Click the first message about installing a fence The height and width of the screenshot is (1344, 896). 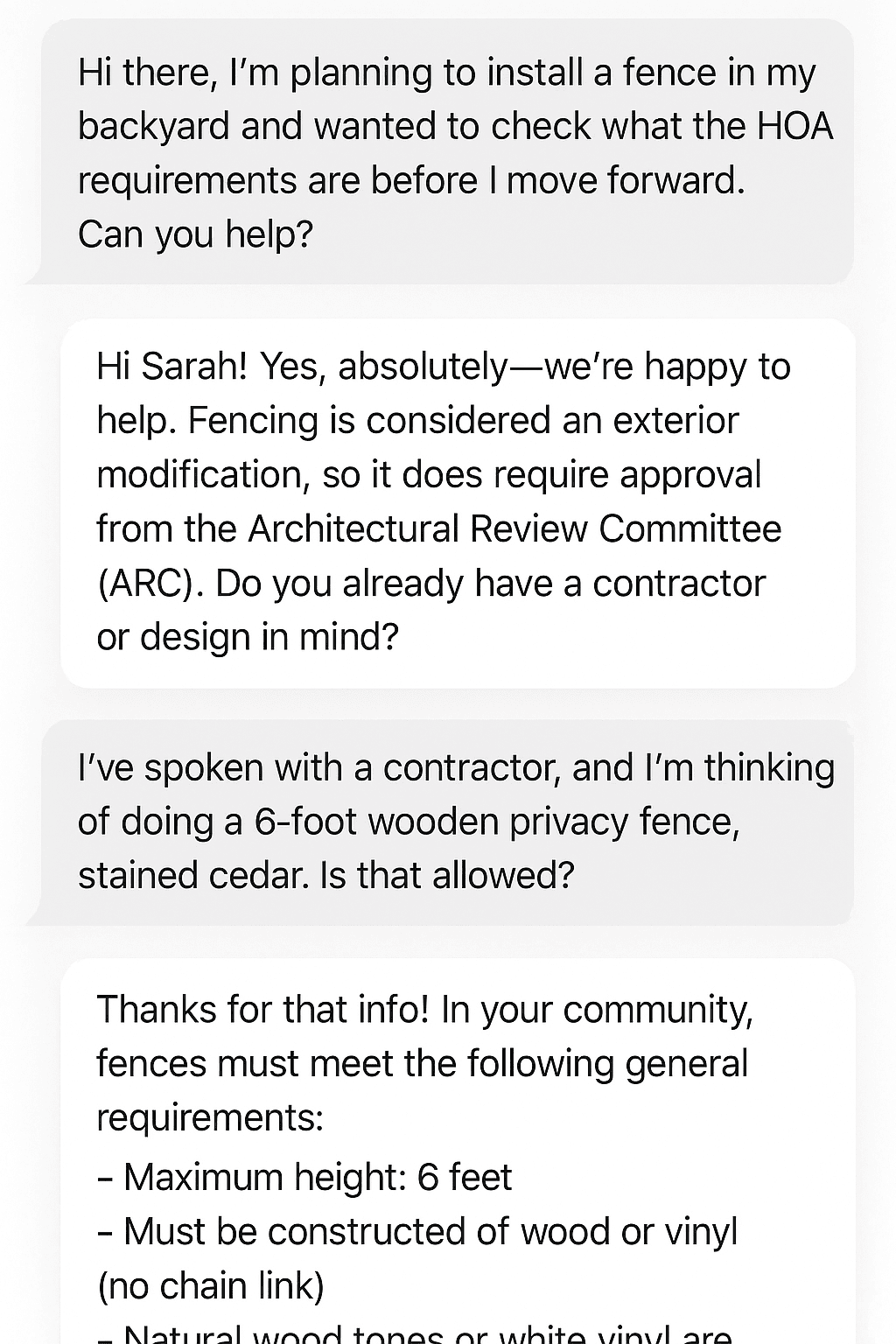446,152
